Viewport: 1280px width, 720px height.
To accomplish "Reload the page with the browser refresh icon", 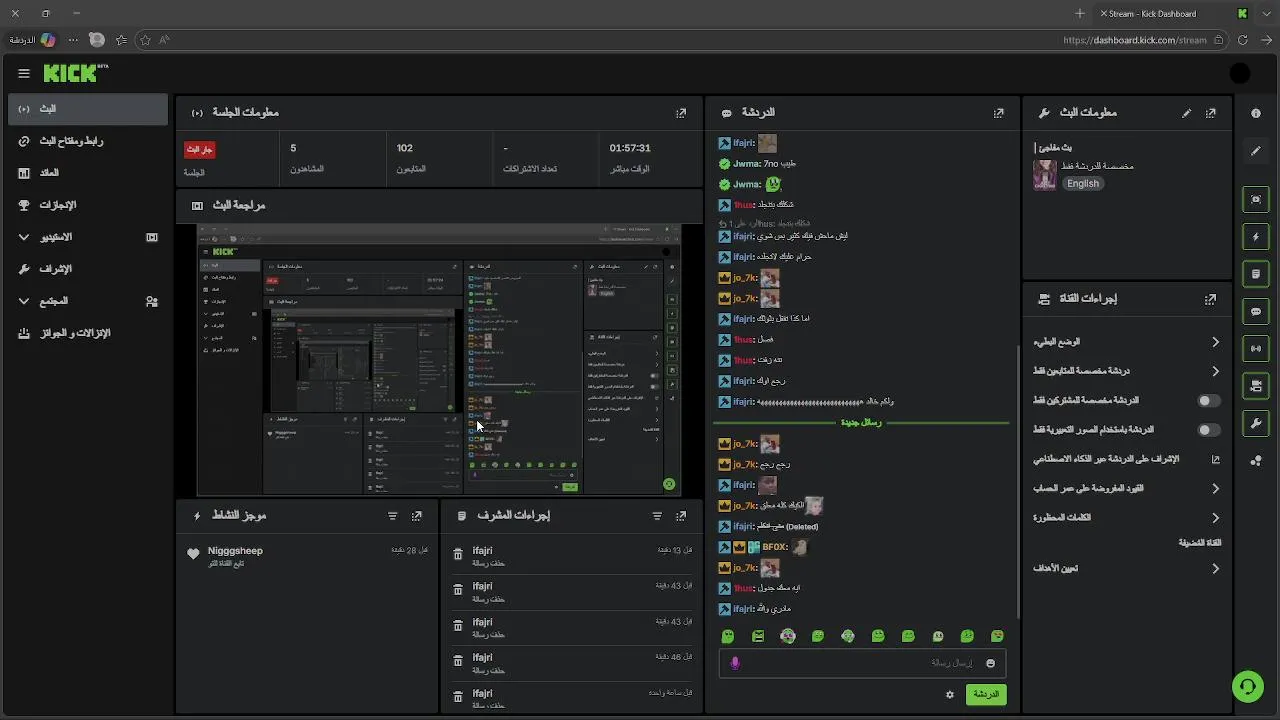I will coord(1243,40).
